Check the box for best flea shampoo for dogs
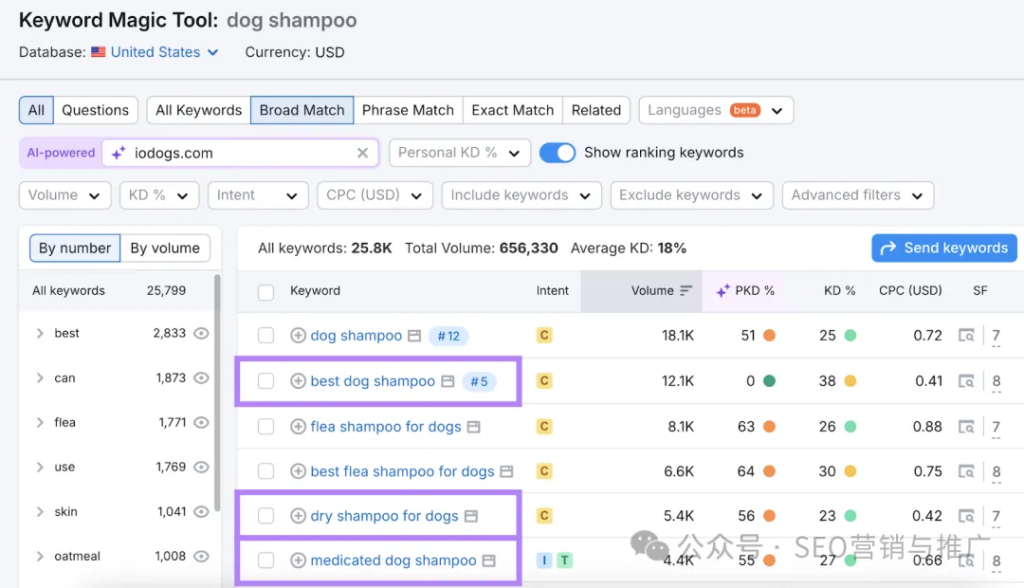The width and height of the screenshot is (1024, 588). 266,471
